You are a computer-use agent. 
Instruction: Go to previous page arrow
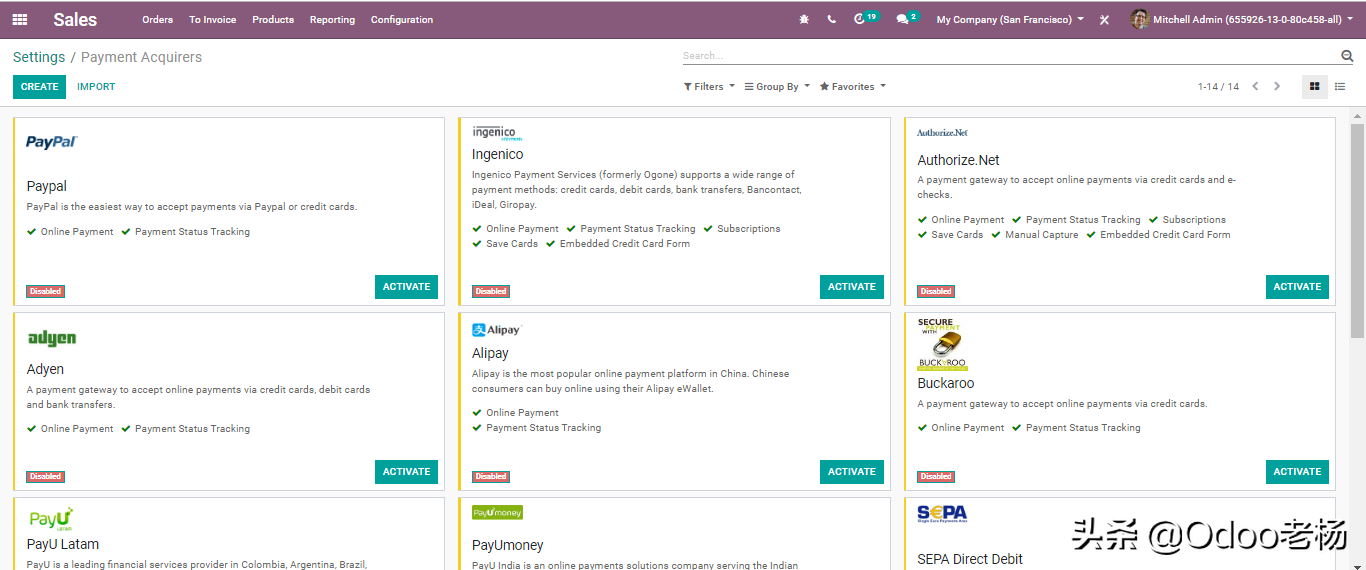(1256, 87)
